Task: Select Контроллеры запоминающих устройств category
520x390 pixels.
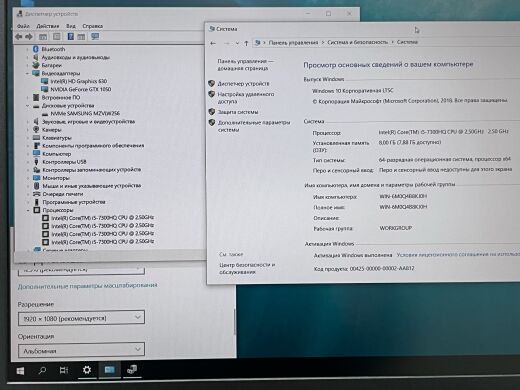Action: [x=92, y=170]
